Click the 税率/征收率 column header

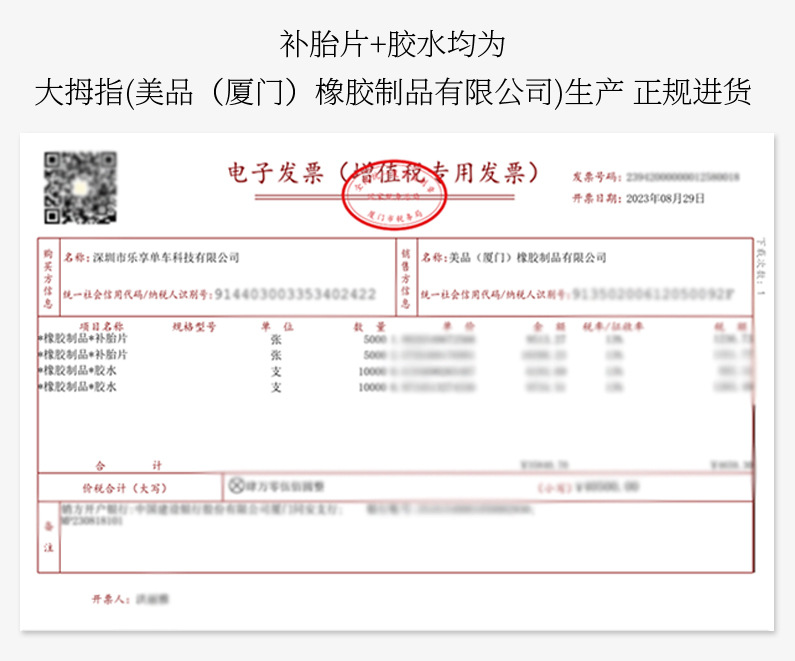click(x=613, y=326)
